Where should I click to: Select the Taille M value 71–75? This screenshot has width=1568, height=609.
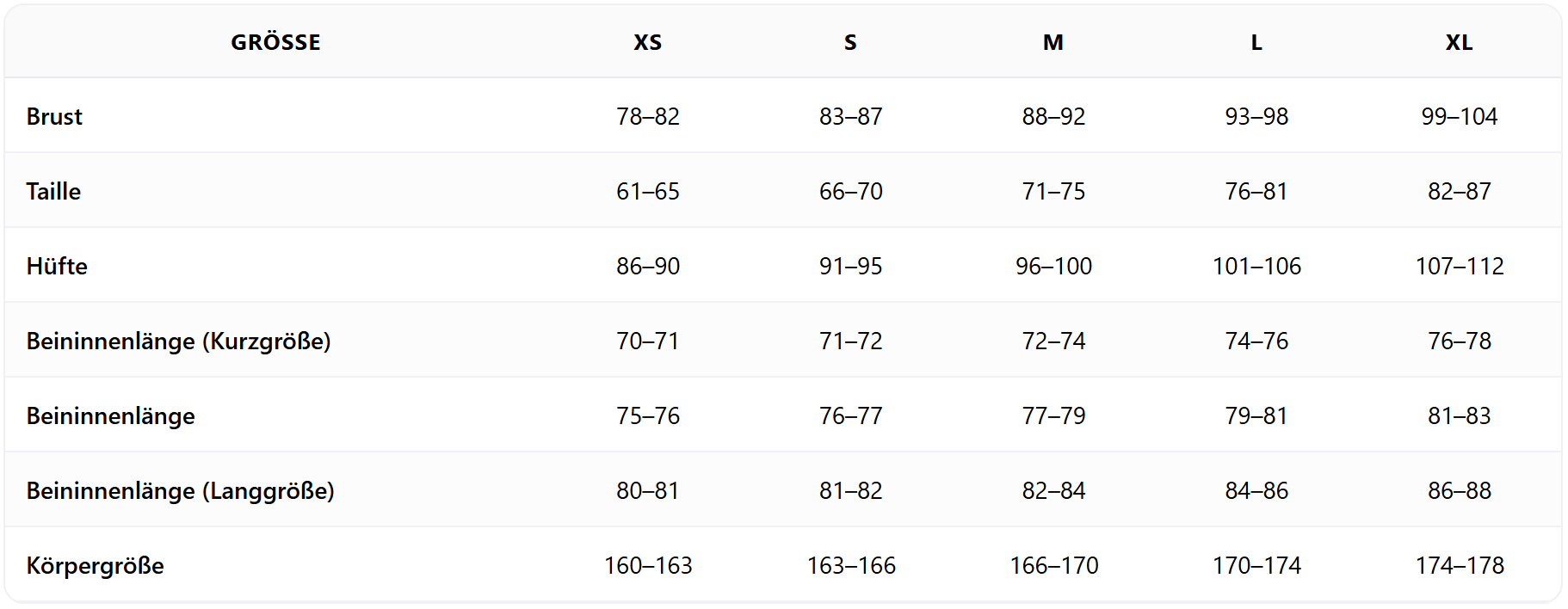[1053, 191]
